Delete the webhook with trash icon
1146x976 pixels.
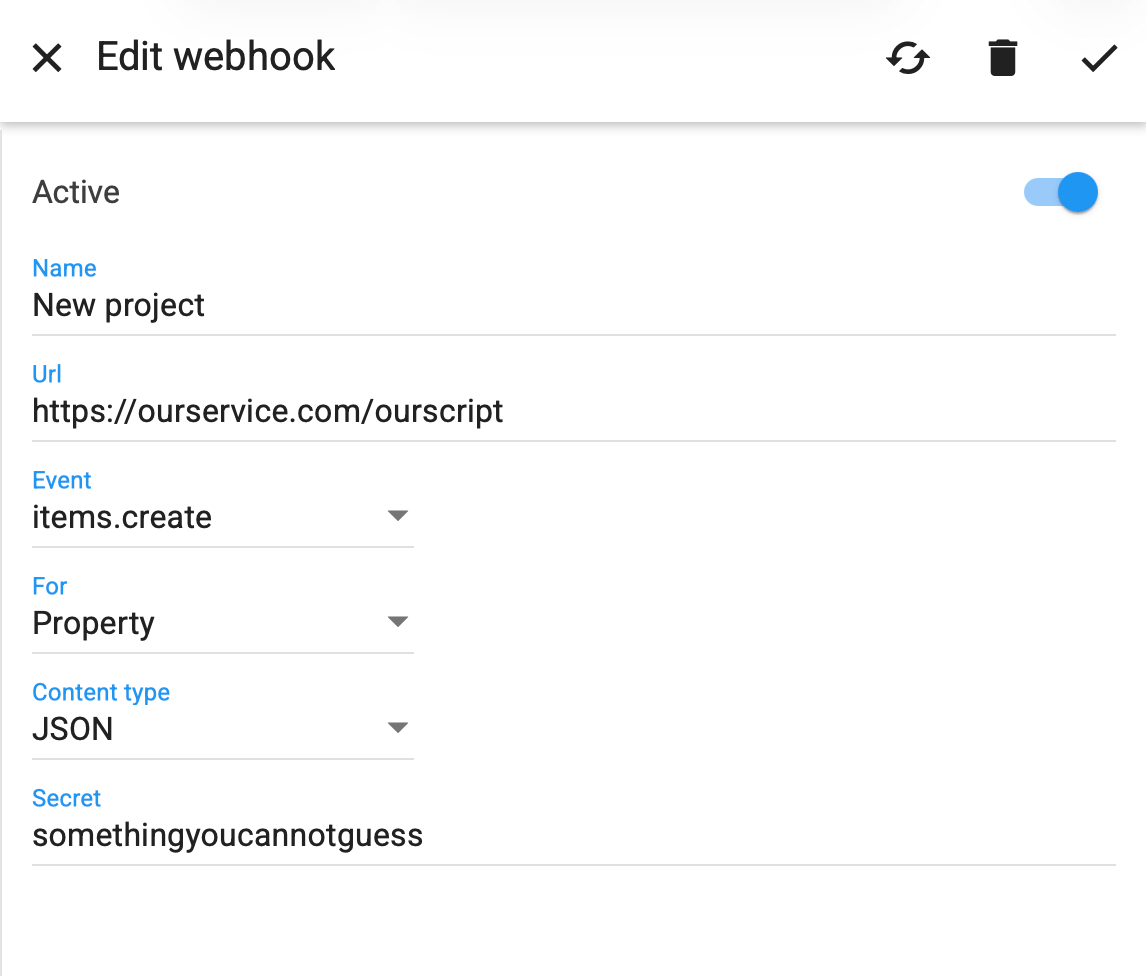pyautogui.click(x=1002, y=58)
